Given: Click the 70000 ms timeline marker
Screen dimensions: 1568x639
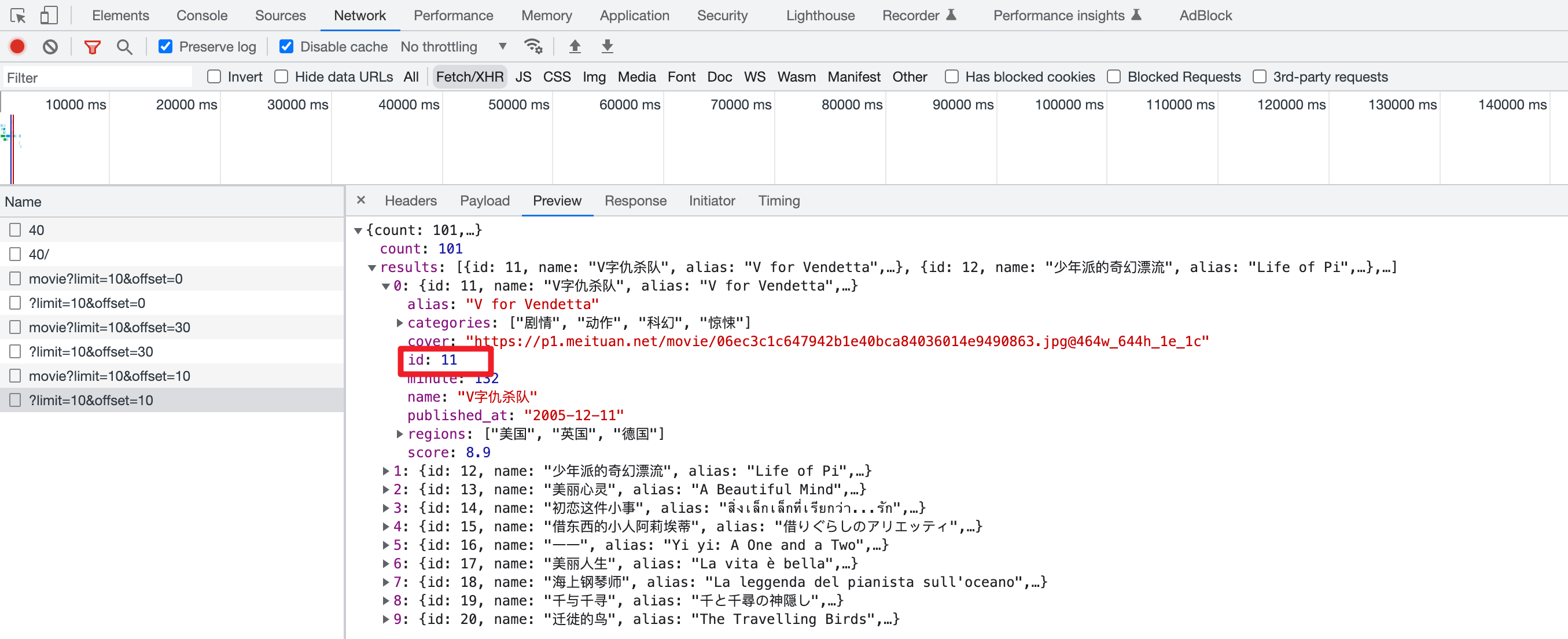Looking at the screenshot, I should point(741,105).
